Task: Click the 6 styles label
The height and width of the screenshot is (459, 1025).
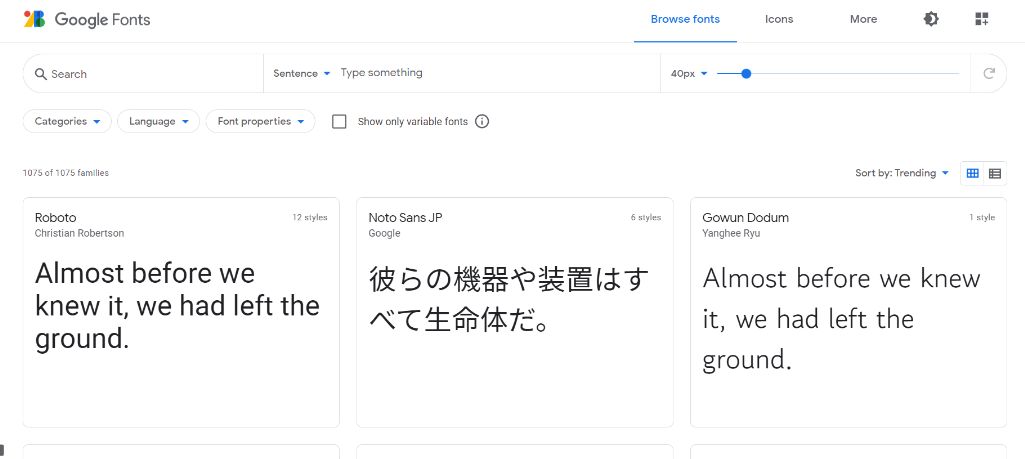Action: pos(646,218)
